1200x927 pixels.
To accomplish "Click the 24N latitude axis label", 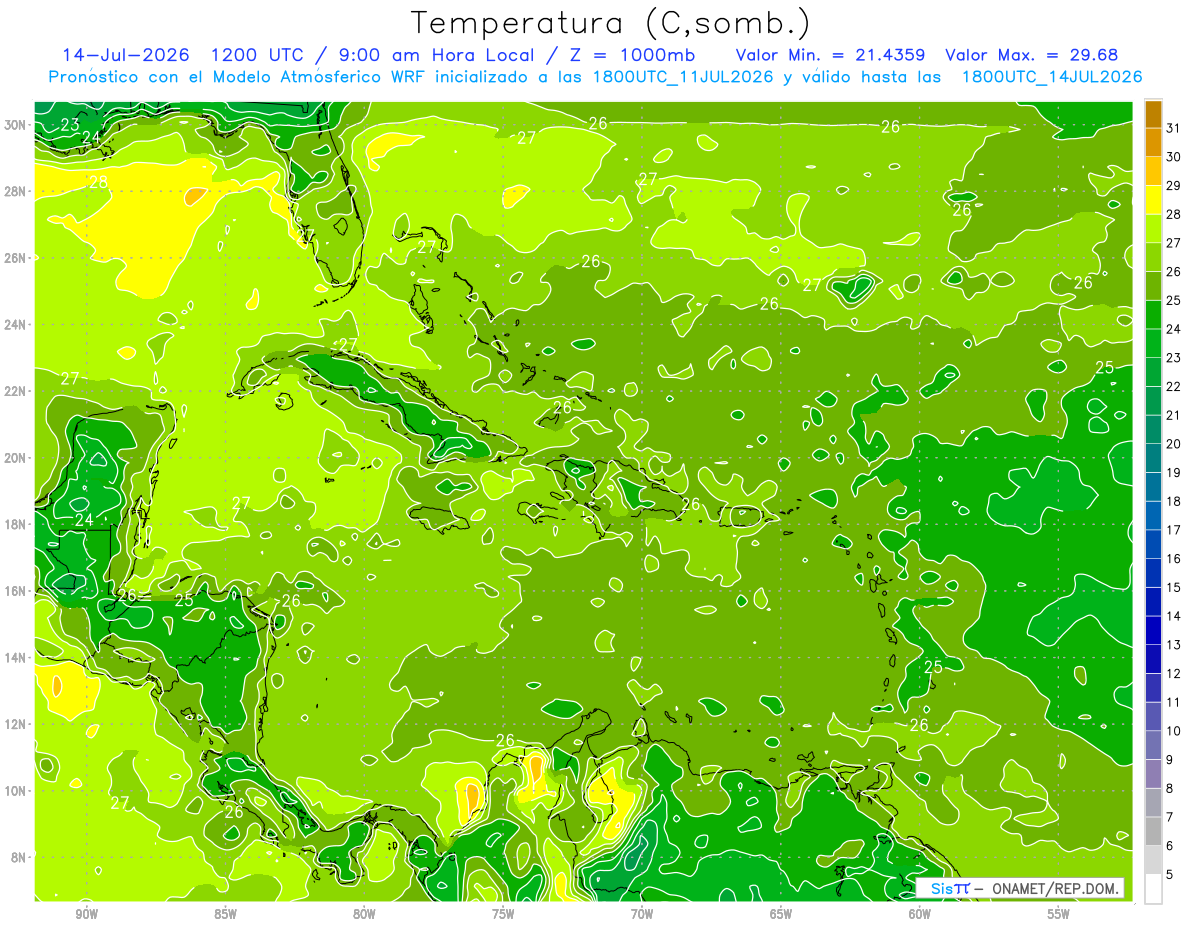I will (16, 324).
